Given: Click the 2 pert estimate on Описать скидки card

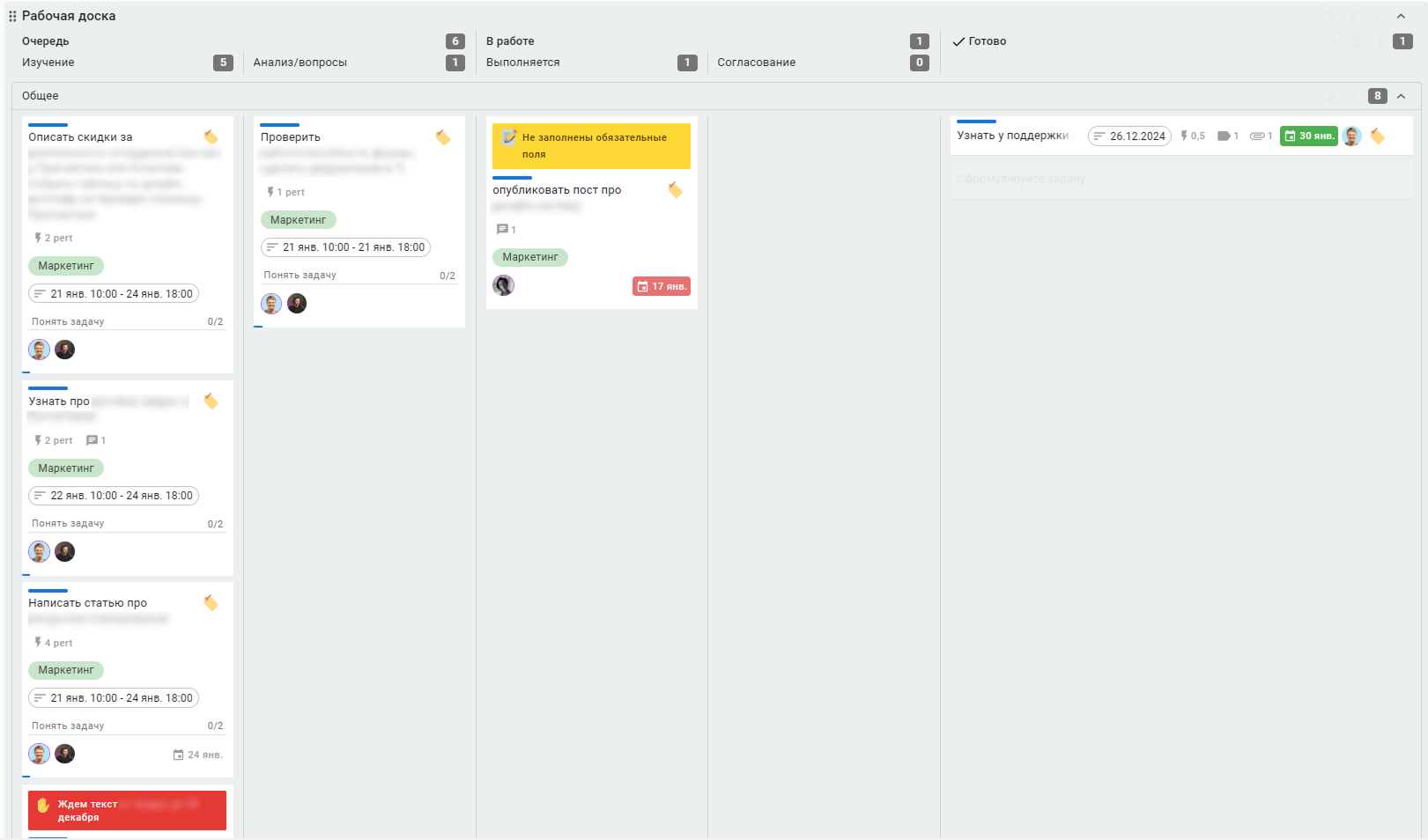Looking at the screenshot, I should [x=54, y=238].
